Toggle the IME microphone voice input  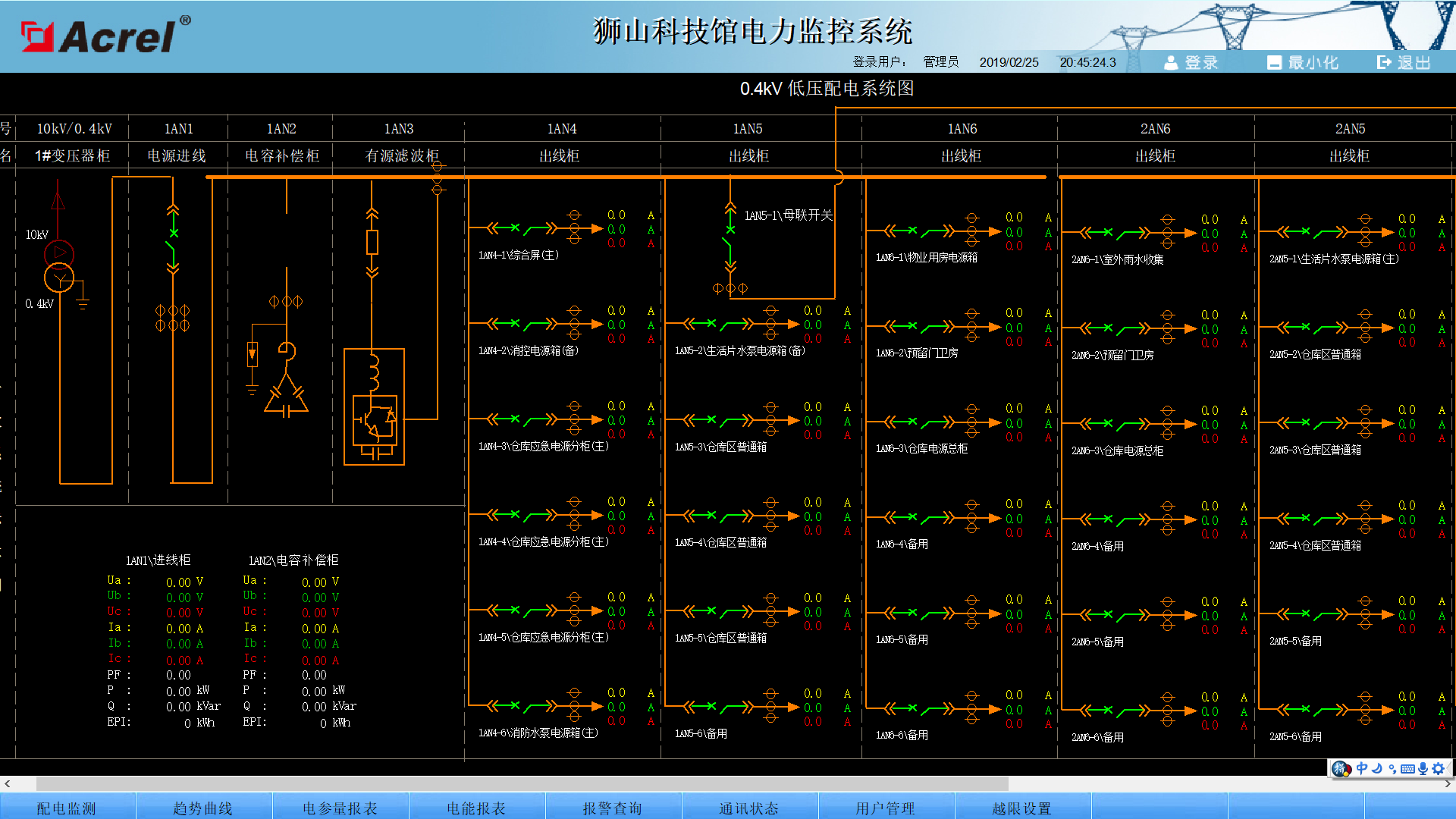[1423, 768]
